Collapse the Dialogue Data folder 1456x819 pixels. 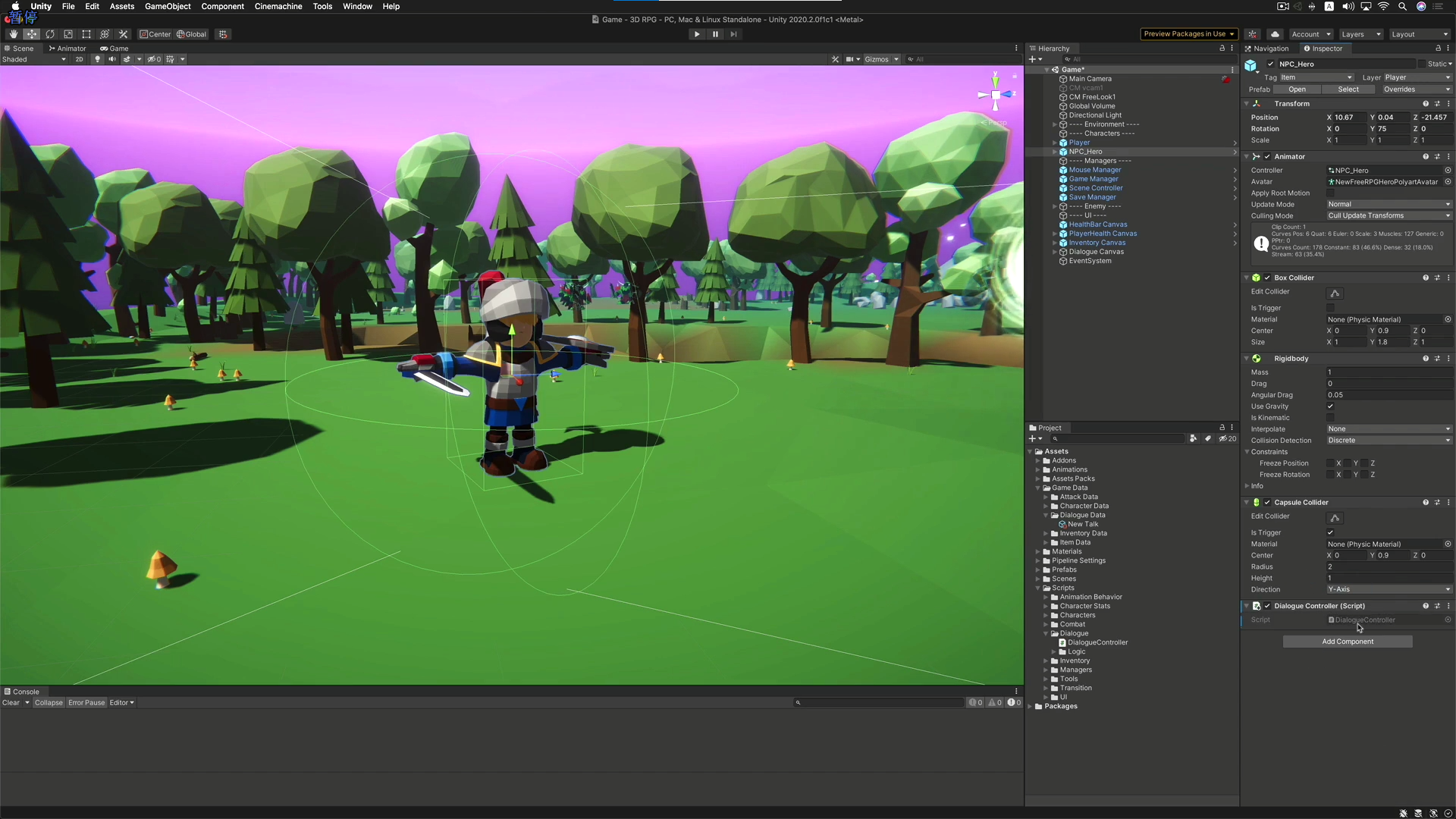1046,516
